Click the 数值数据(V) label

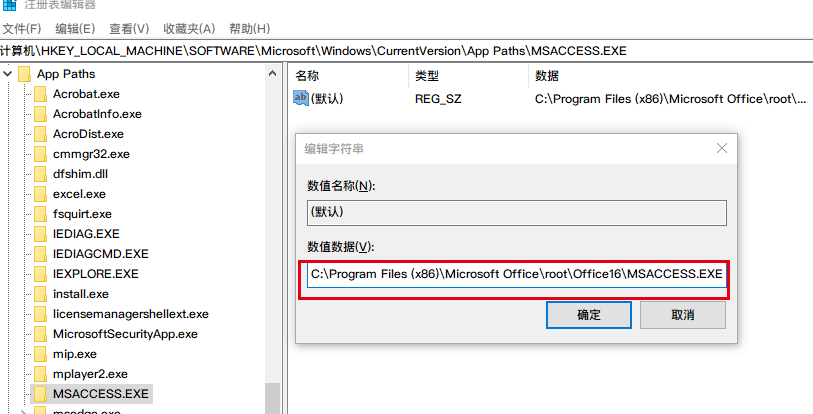coord(341,247)
